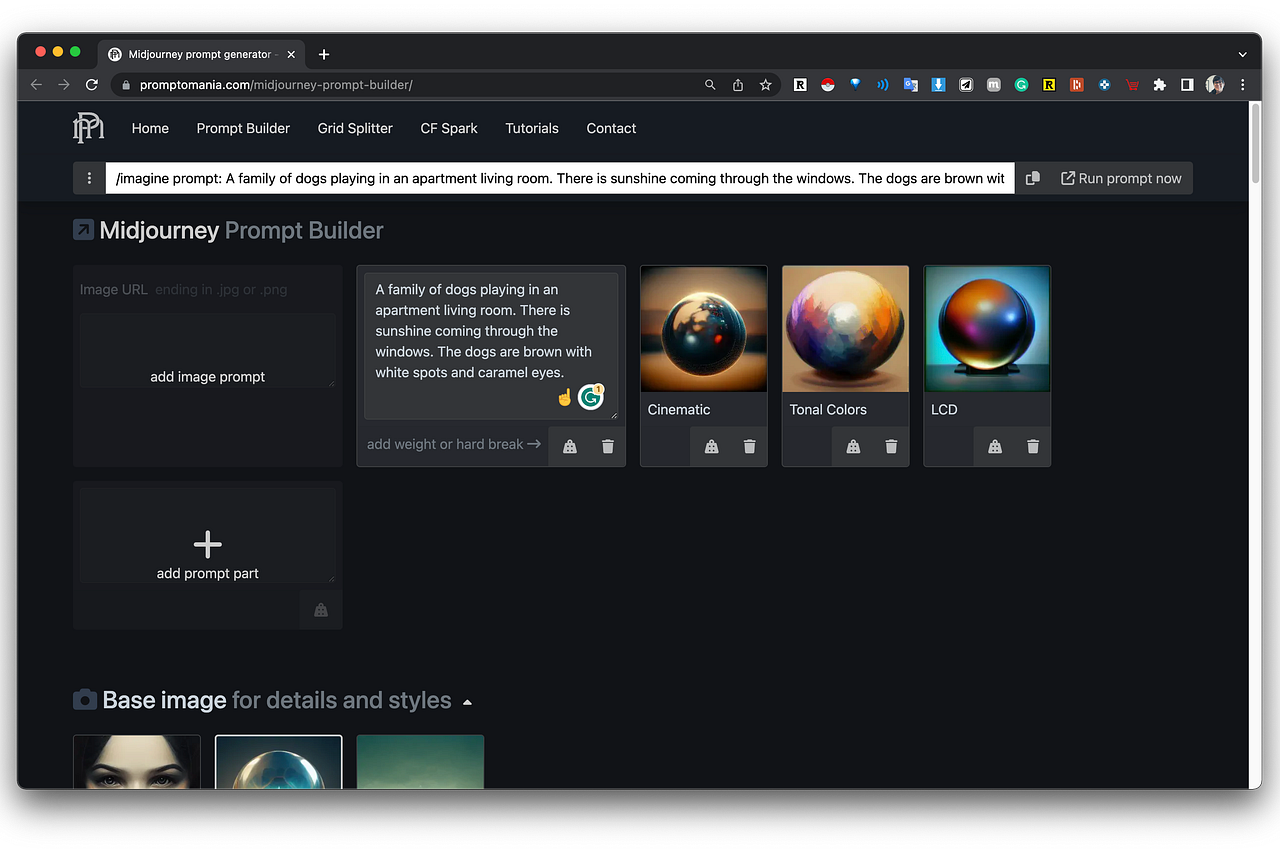This screenshot has width=1280, height=853.
Task: Open the tab search dropdown chevron
Action: point(1243,54)
